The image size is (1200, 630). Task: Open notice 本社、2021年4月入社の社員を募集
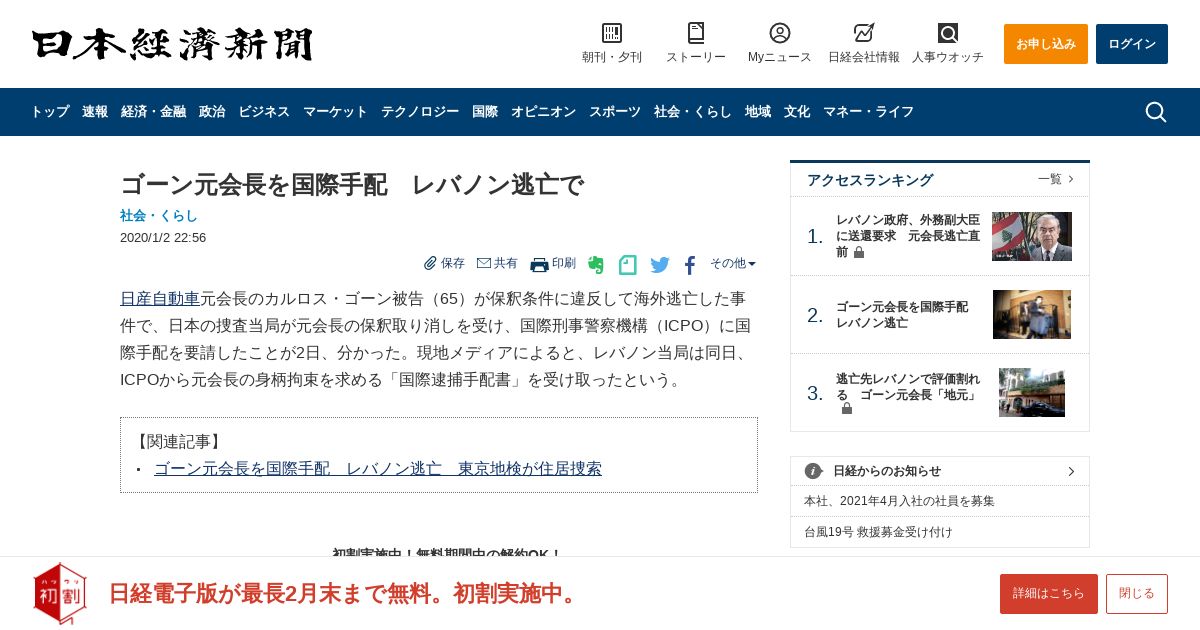coord(900,501)
